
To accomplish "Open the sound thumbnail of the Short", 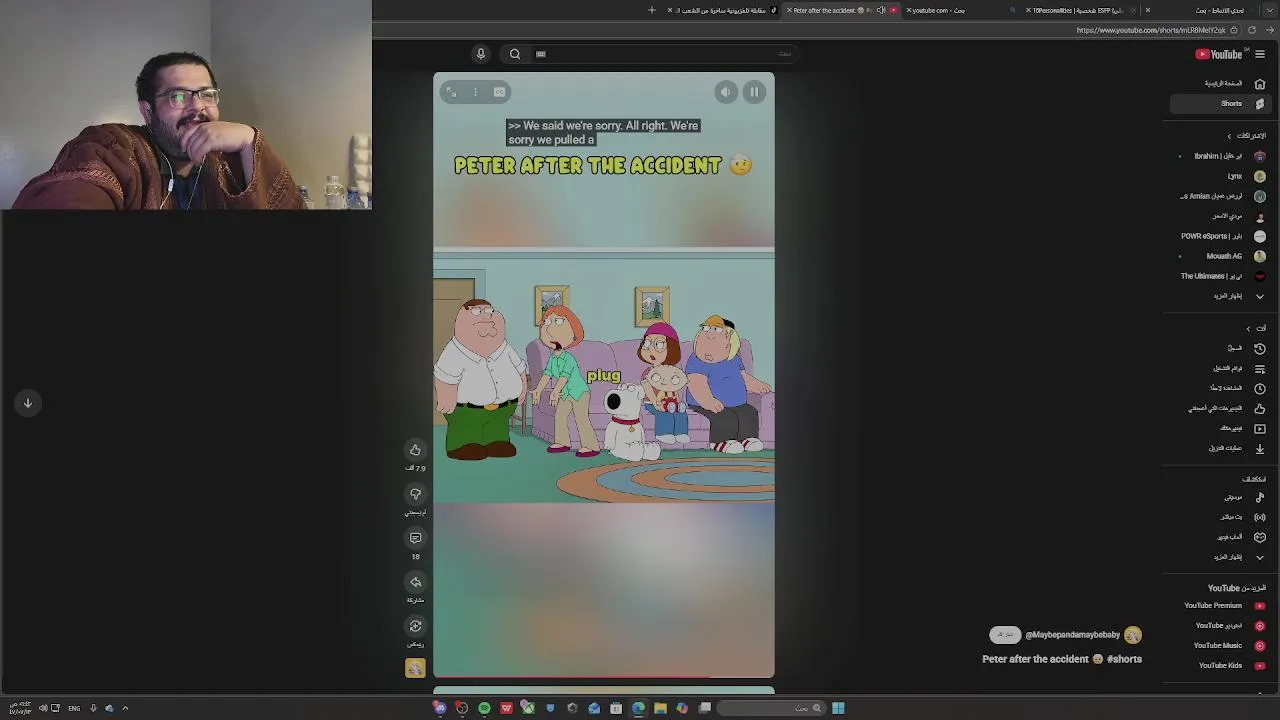I will [415, 668].
